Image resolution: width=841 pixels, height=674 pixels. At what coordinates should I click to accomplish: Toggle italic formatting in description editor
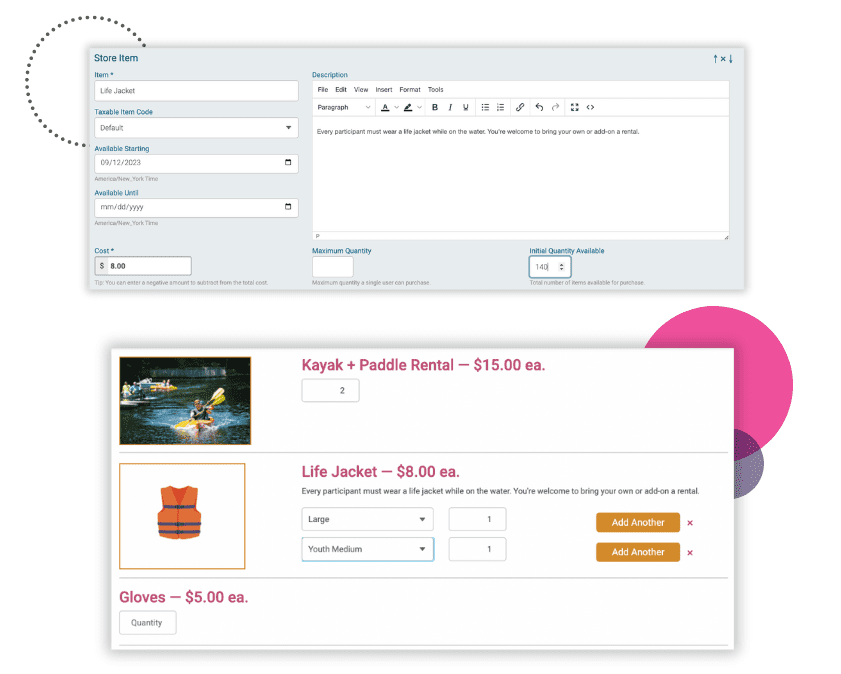(450, 107)
